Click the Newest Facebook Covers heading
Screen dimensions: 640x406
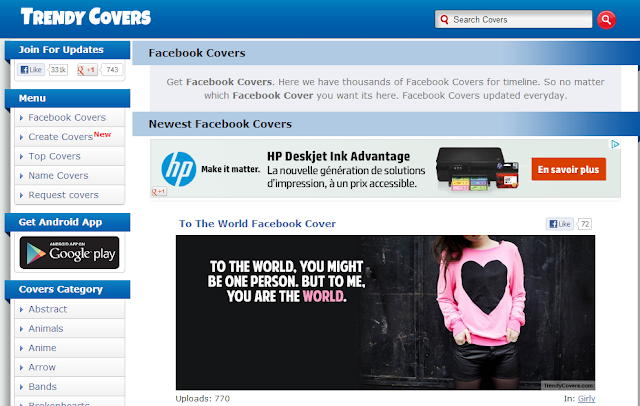(220, 124)
